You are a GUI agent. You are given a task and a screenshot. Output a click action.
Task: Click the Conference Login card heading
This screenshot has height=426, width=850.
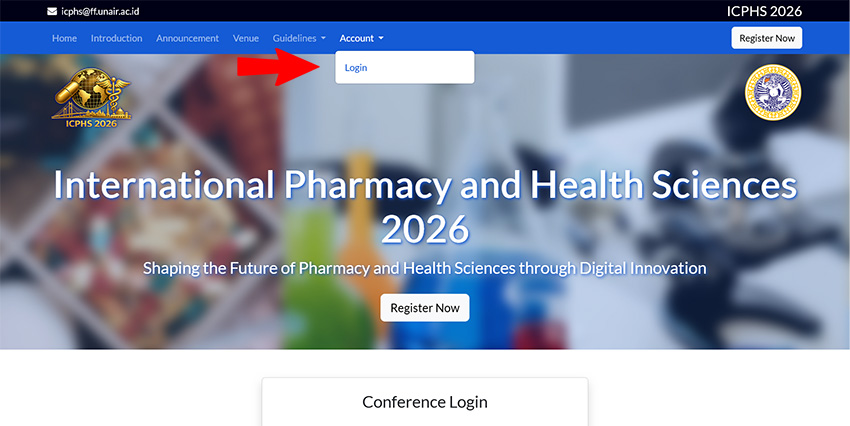click(x=425, y=402)
